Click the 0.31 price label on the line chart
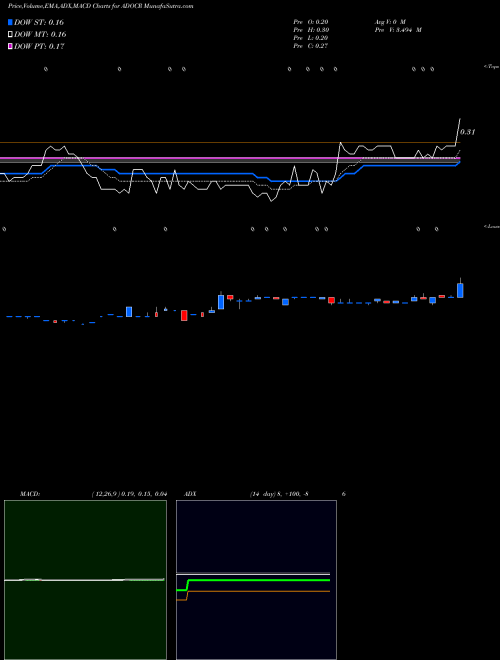This screenshot has width=500, height=660. pos(467,132)
